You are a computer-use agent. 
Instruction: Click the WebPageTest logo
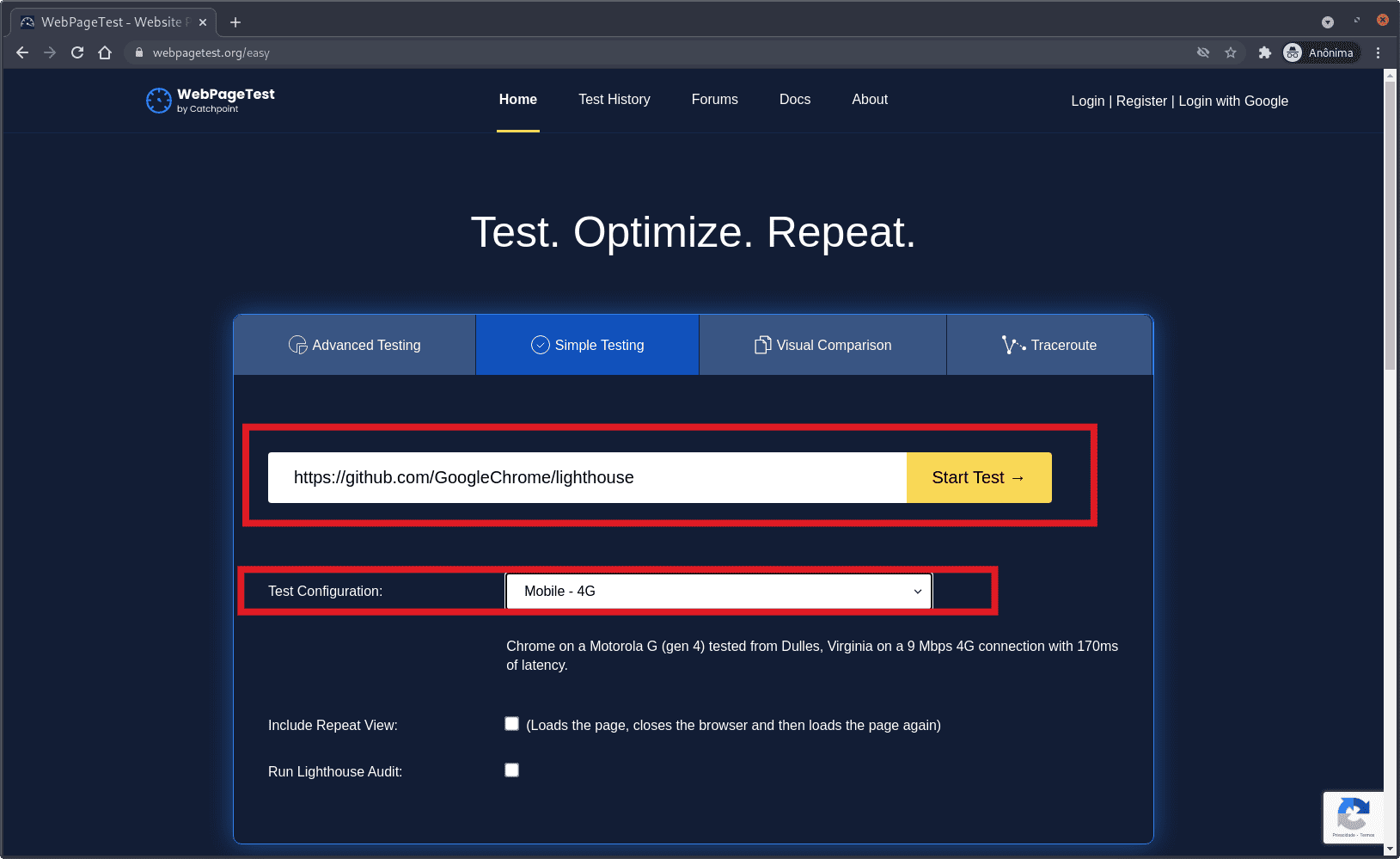211,101
